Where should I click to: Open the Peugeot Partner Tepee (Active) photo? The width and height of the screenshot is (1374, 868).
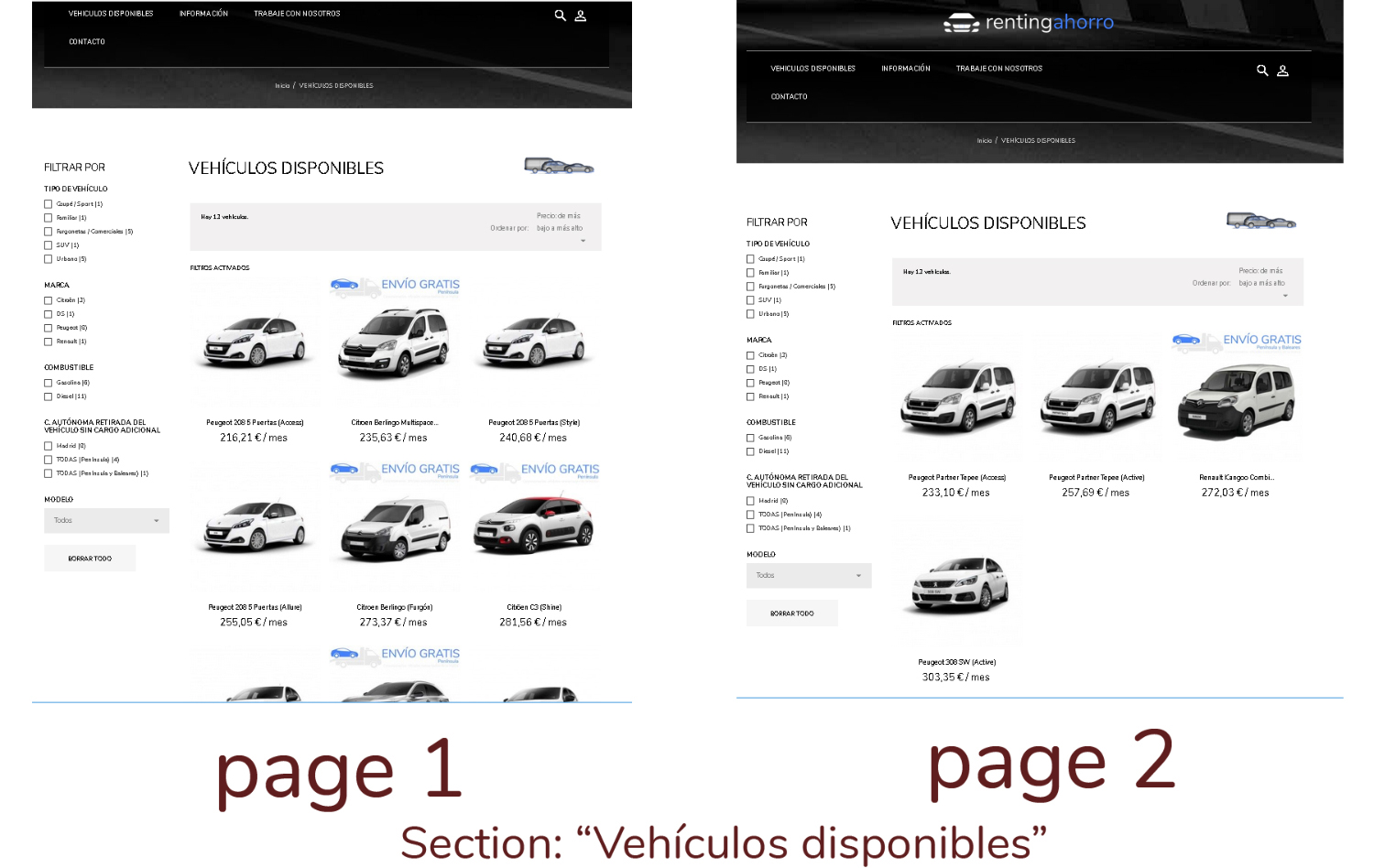click(x=1097, y=396)
